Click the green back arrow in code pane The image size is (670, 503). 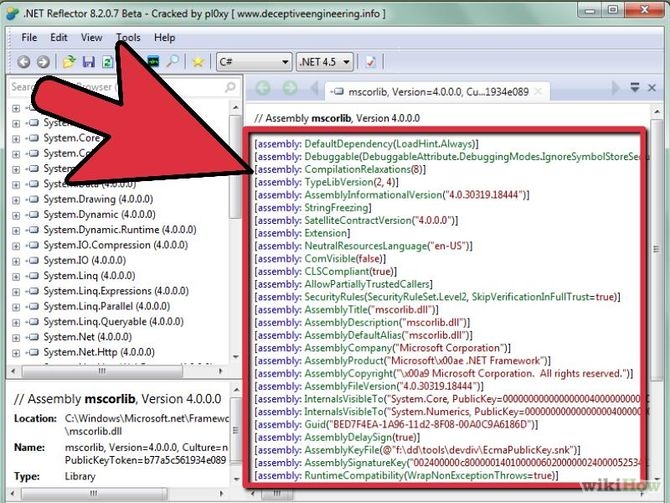[263, 88]
